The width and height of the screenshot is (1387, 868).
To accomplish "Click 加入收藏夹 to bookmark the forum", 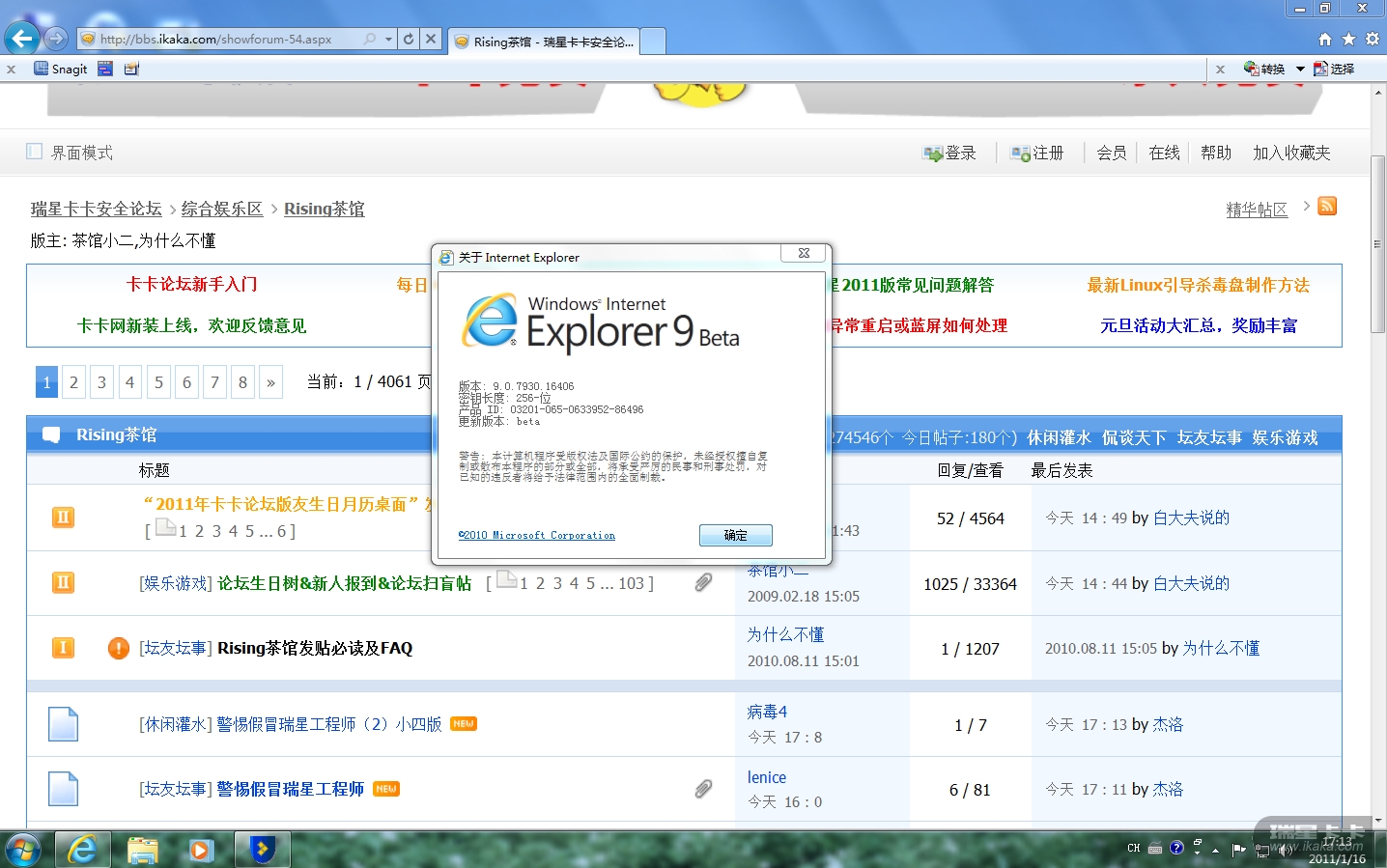I will click(1291, 153).
